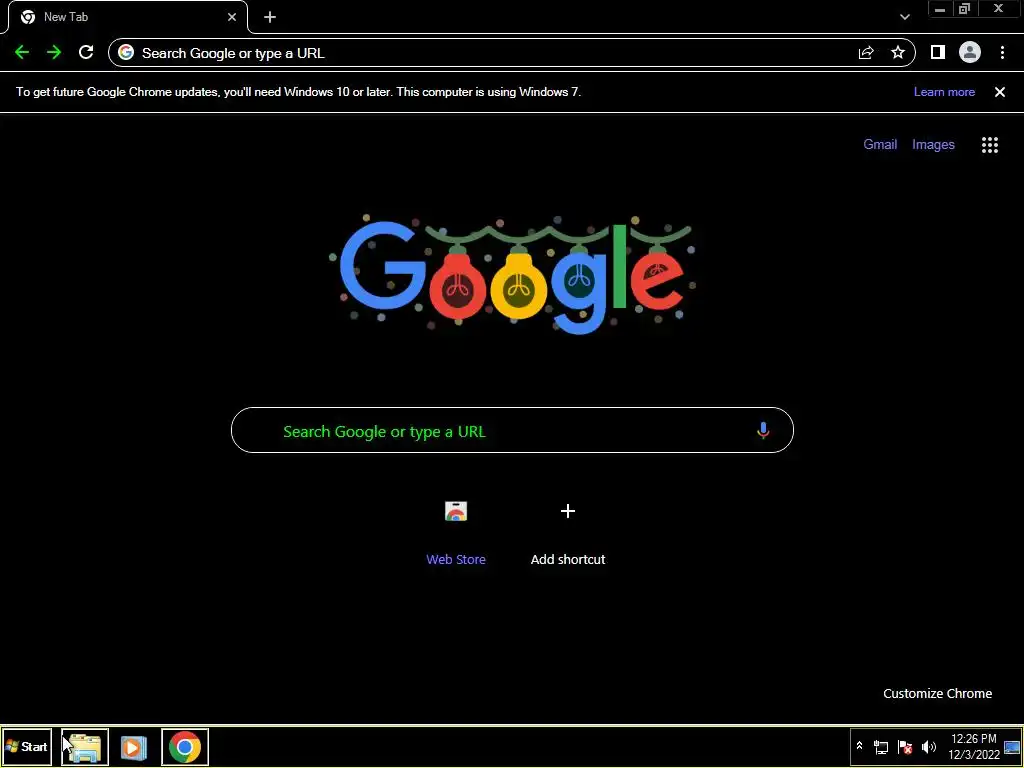The width and height of the screenshot is (1024, 768).
Task: Open a new tab with the plus button
Action: [x=270, y=17]
